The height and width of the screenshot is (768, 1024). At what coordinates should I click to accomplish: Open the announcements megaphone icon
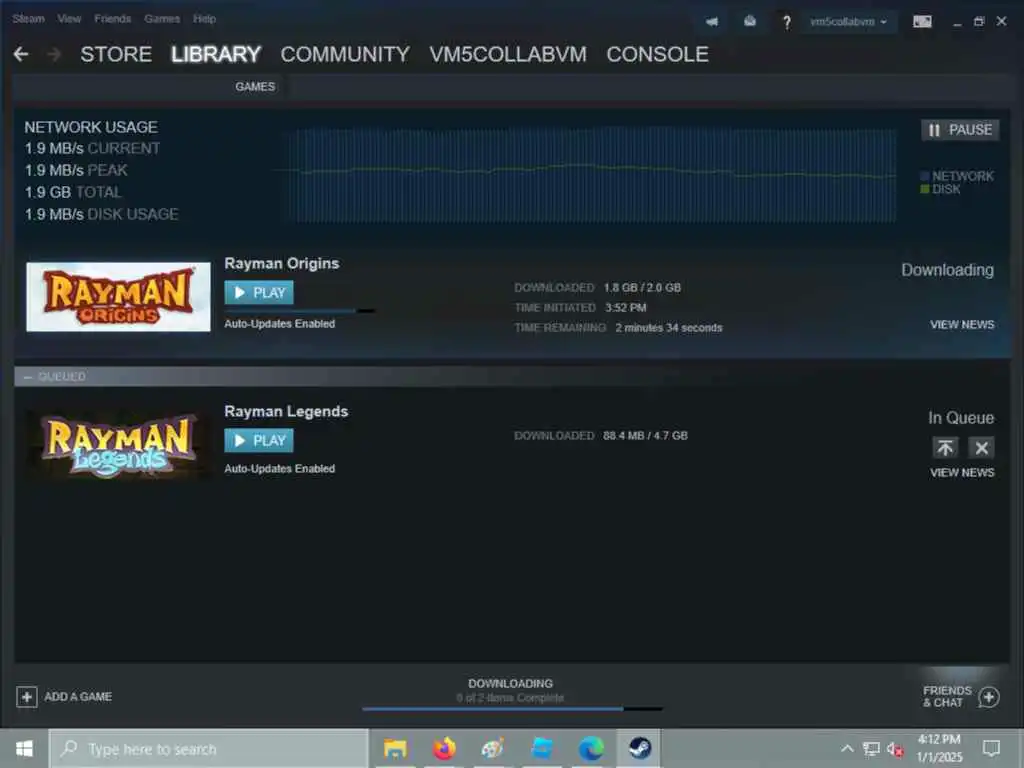[x=712, y=22]
